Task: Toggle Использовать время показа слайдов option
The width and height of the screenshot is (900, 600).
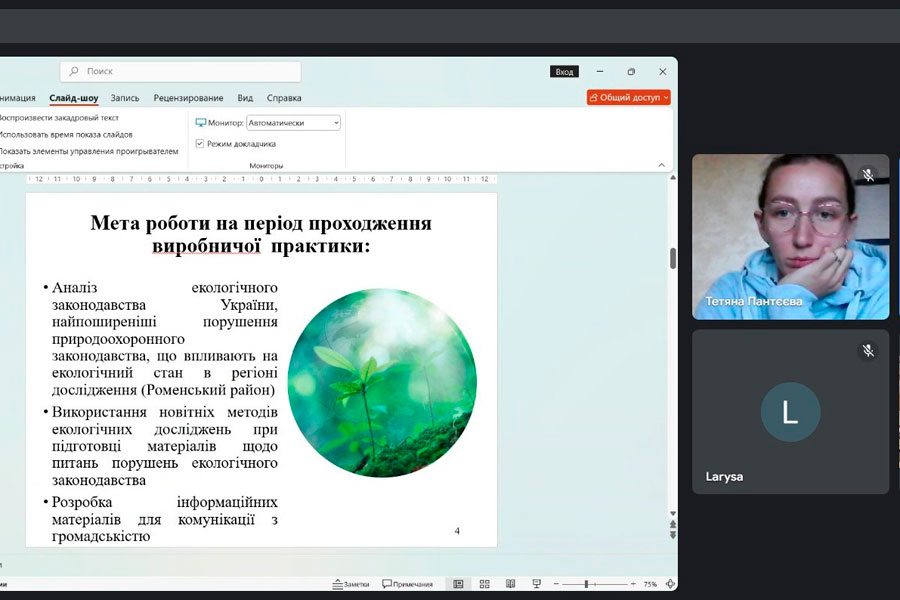Action: coord(66,134)
